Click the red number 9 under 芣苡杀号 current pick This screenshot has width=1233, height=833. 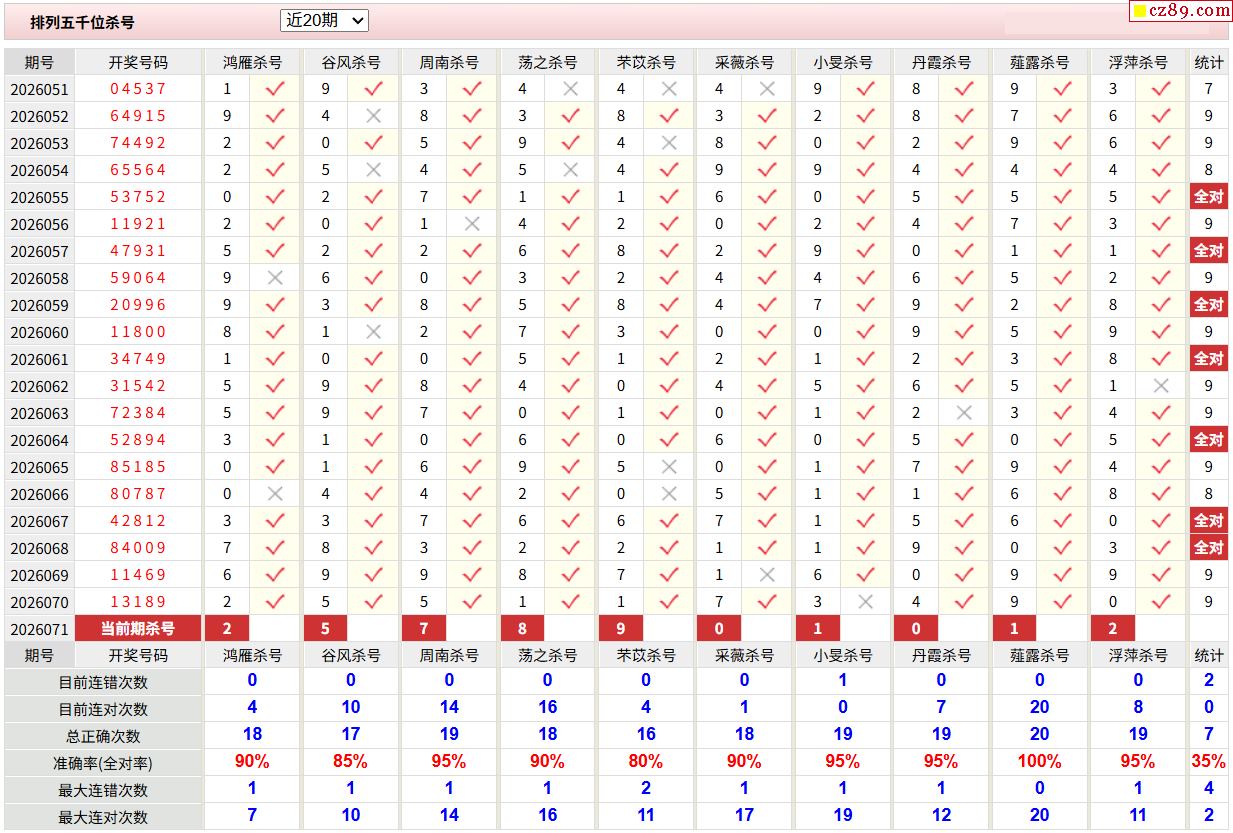621,628
